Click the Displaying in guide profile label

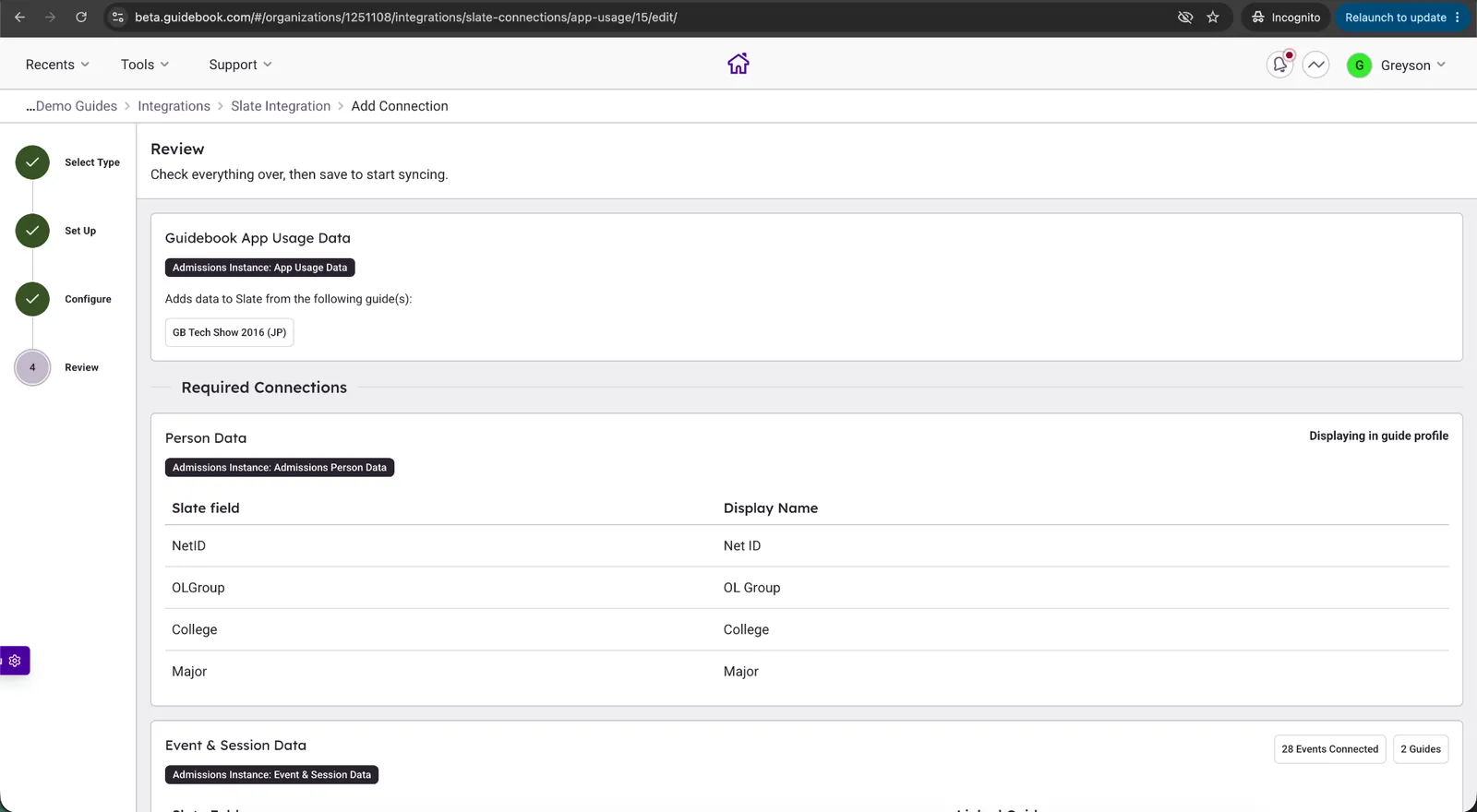1378,436
